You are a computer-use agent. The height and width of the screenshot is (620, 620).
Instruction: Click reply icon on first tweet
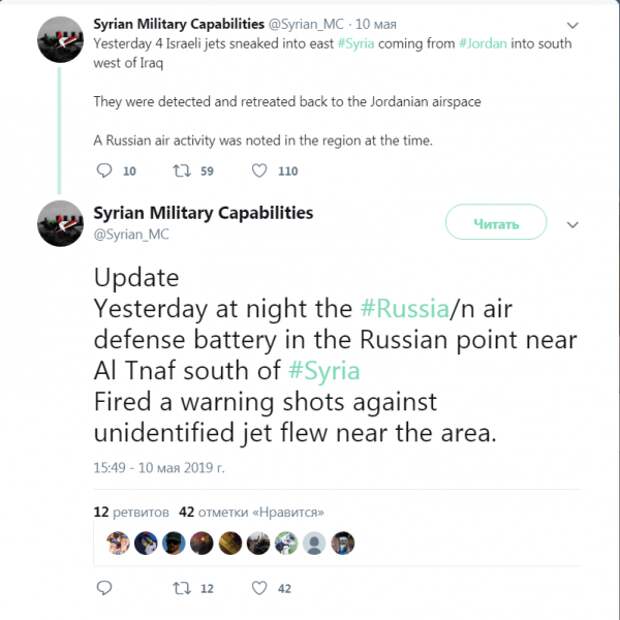tap(104, 171)
